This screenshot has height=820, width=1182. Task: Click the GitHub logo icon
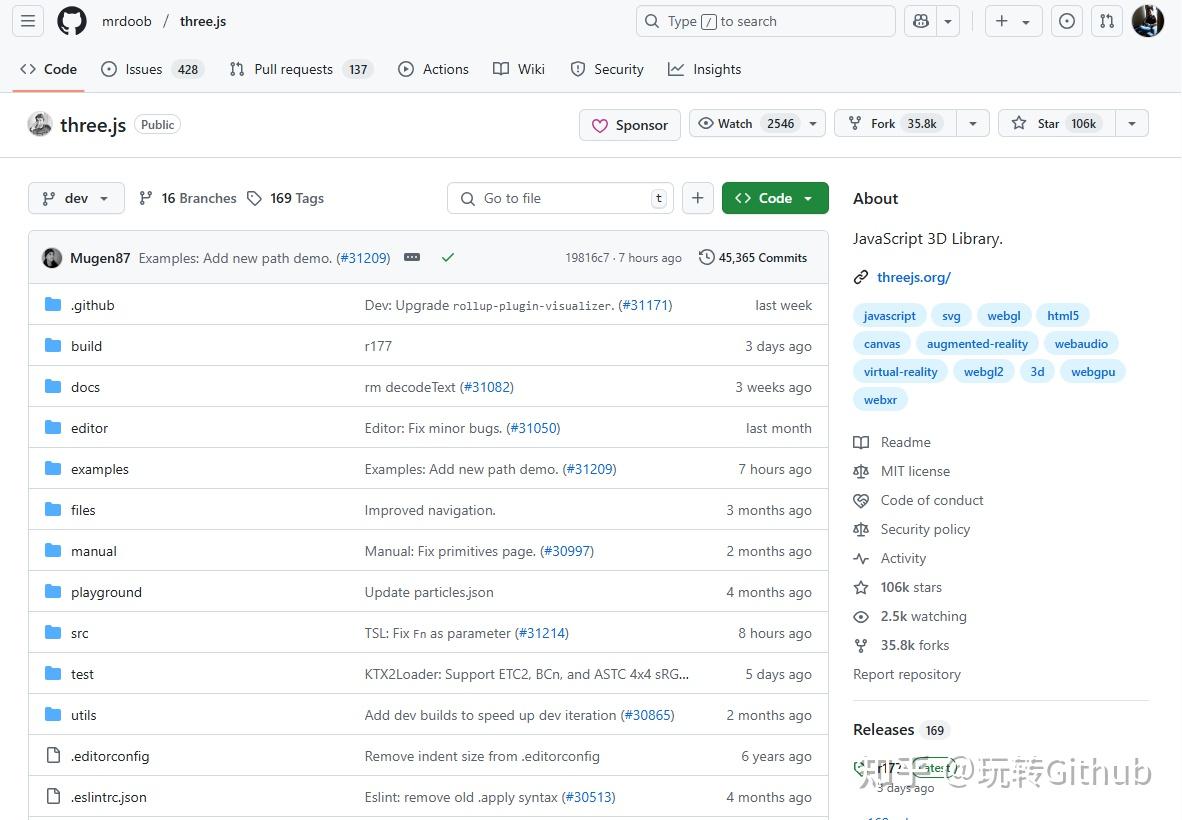(x=72, y=21)
